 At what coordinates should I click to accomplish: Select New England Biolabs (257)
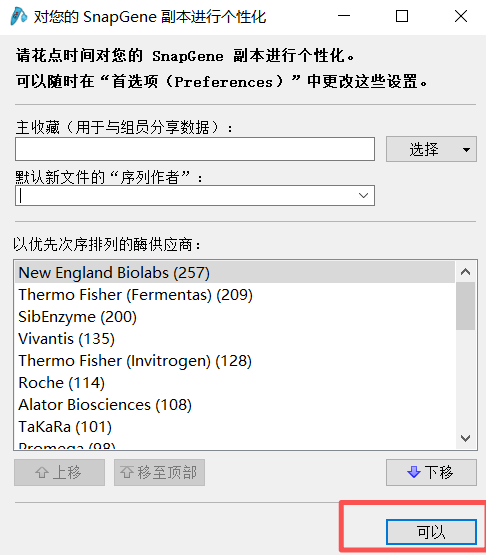(235, 273)
